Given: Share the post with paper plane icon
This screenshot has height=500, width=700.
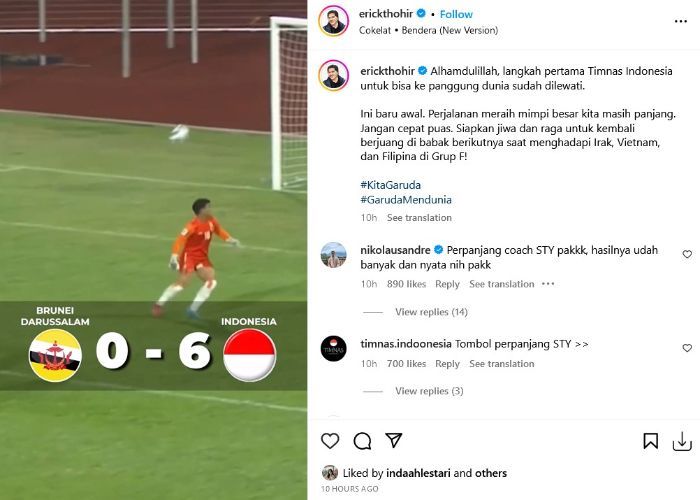Looking at the screenshot, I should 394,440.
